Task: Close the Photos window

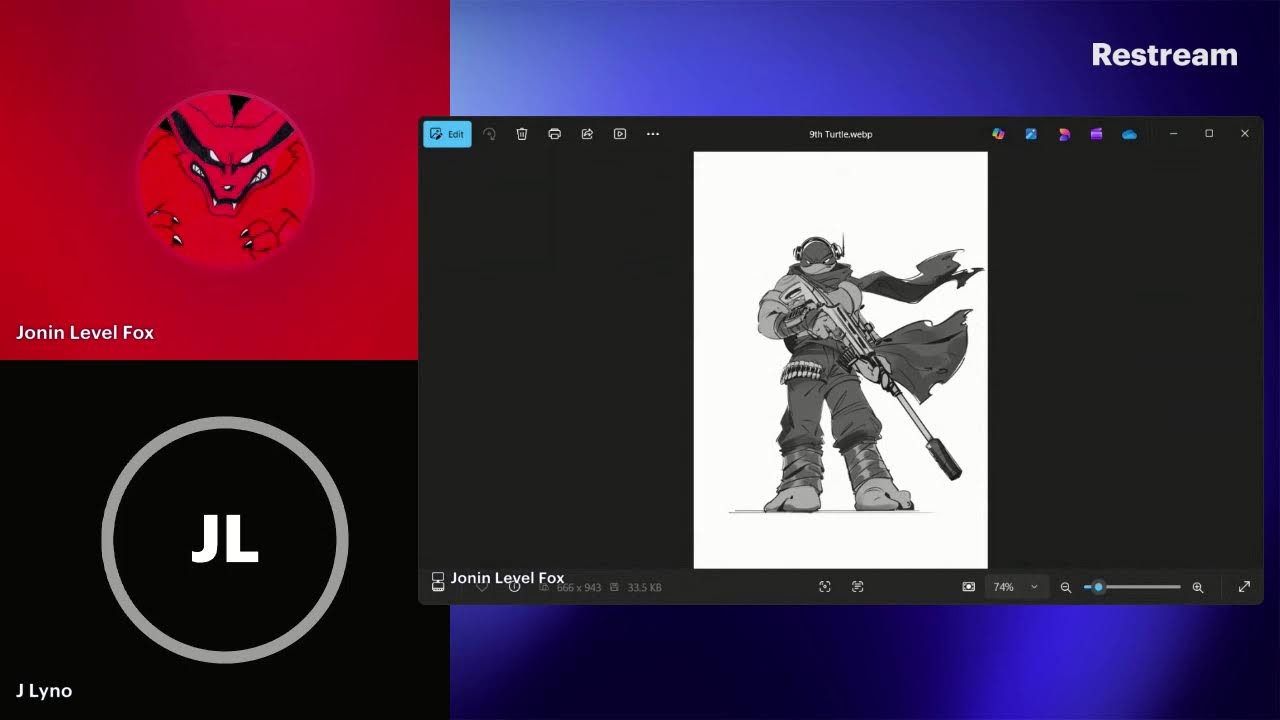Action: click(x=1245, y=134)
